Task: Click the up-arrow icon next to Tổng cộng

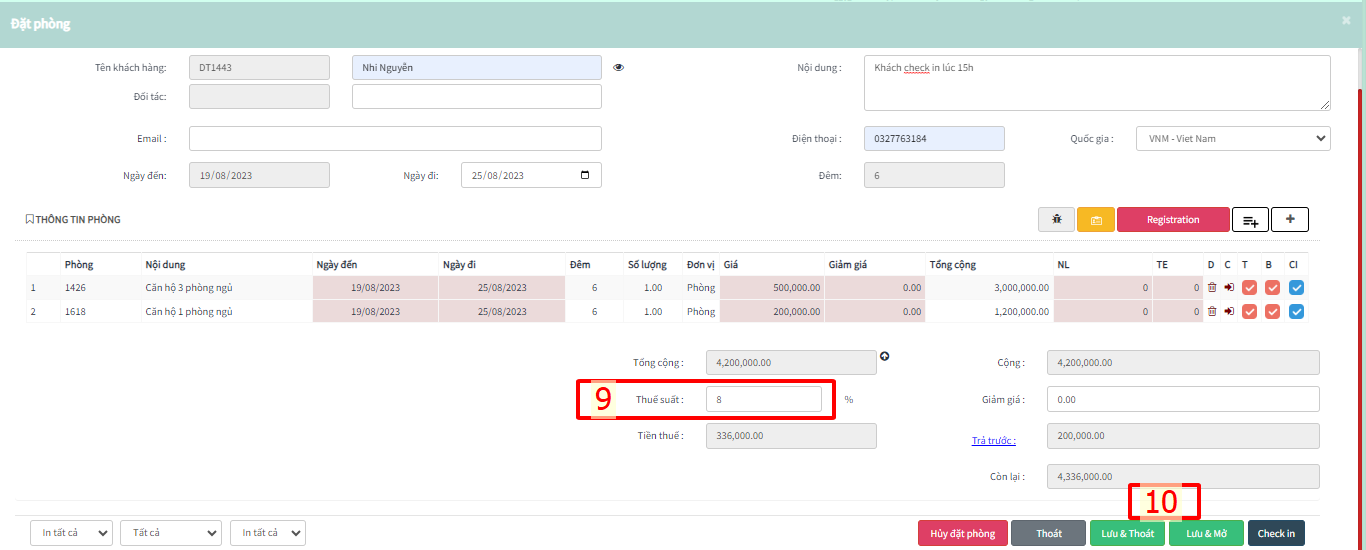Action: (884, 356)
